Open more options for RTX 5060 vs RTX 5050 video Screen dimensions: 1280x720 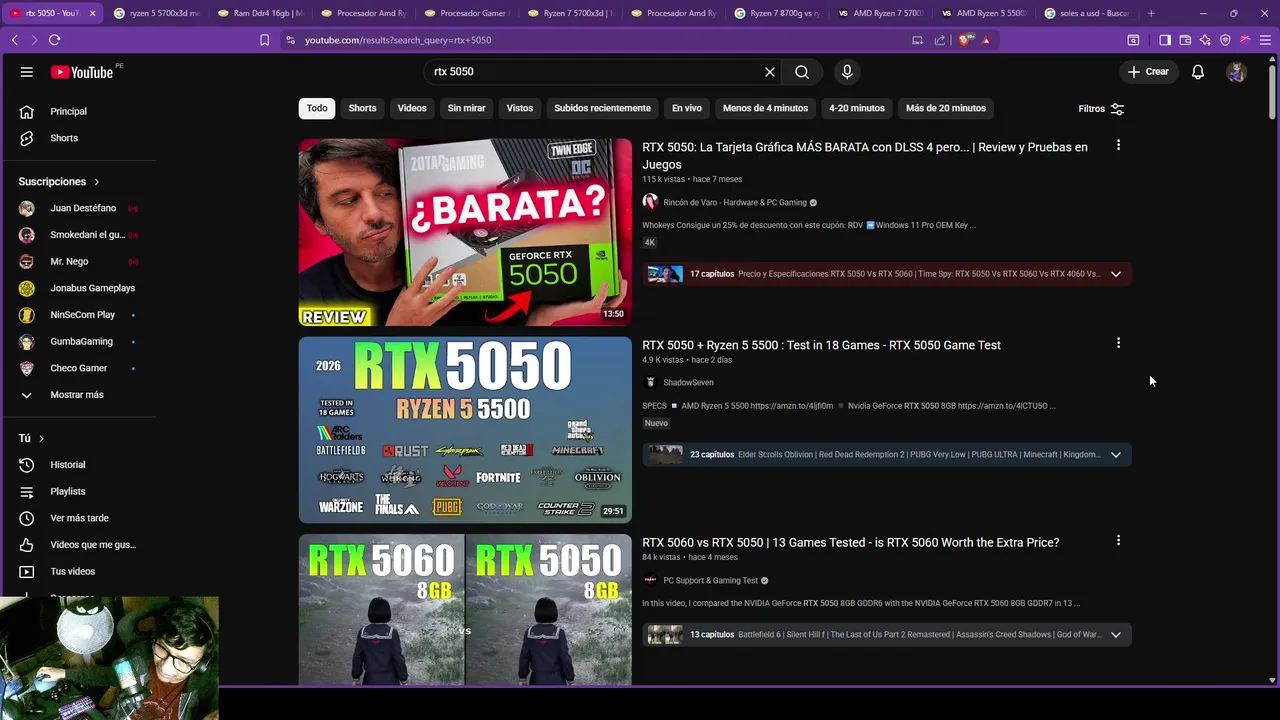[1118, 541]
